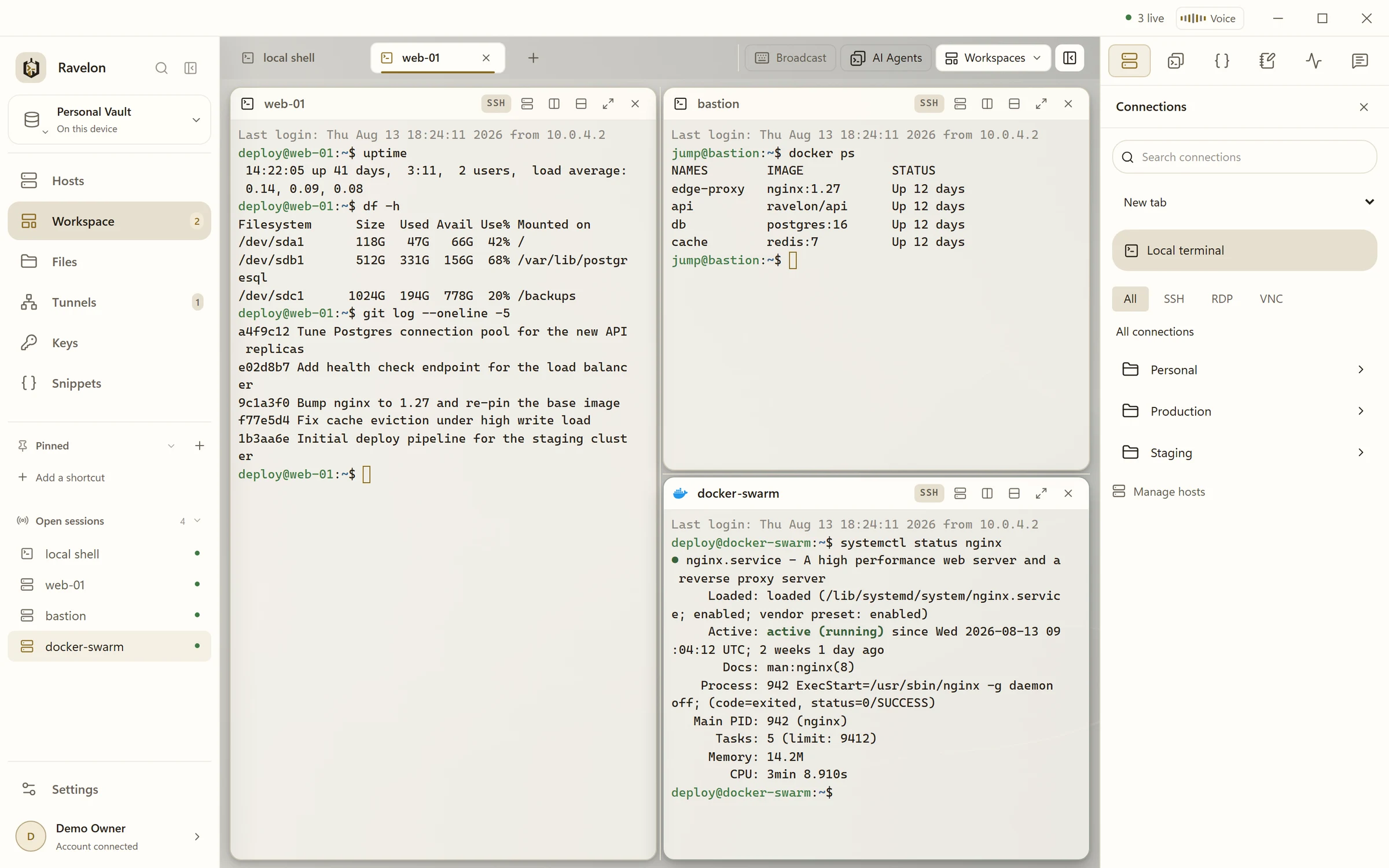The width and height of the screenshot is (1389, 868).
Task: Expand the Staging connections folder
Action: (1244, 453)
